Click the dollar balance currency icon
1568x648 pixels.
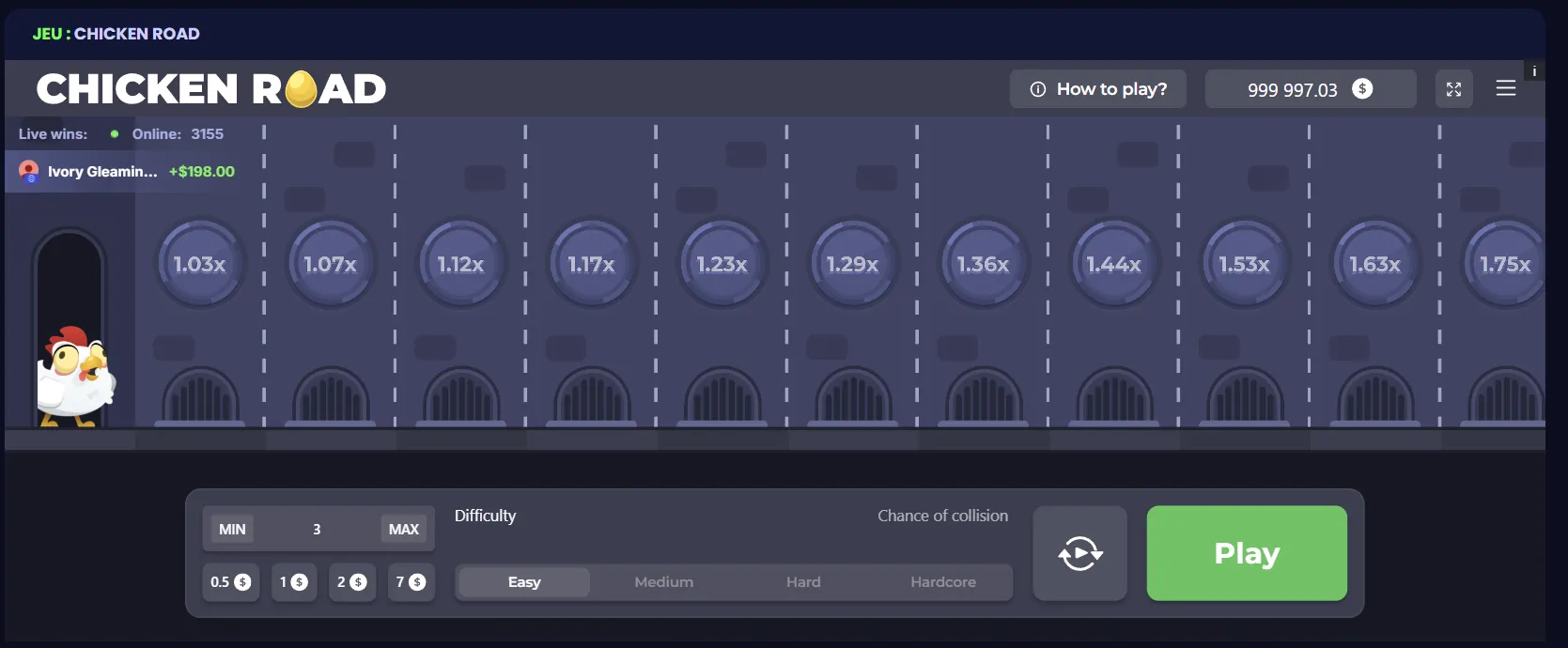tap(1361, 88)
